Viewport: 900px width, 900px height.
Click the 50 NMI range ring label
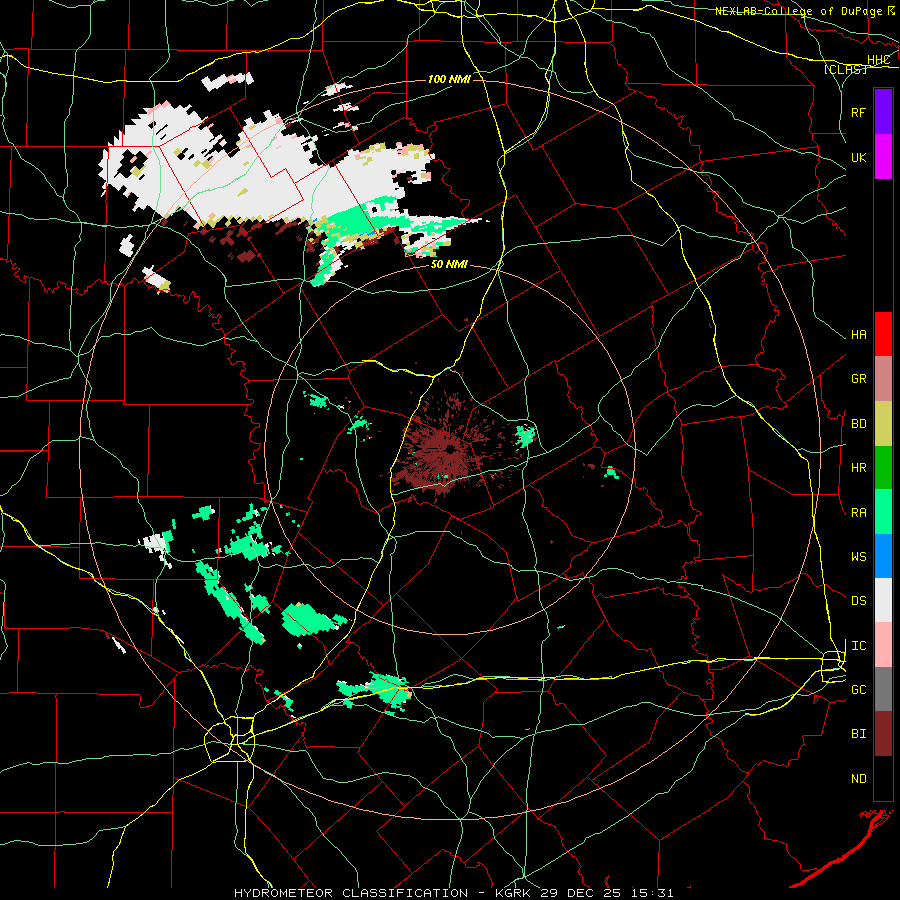click(x=449, y=264)
